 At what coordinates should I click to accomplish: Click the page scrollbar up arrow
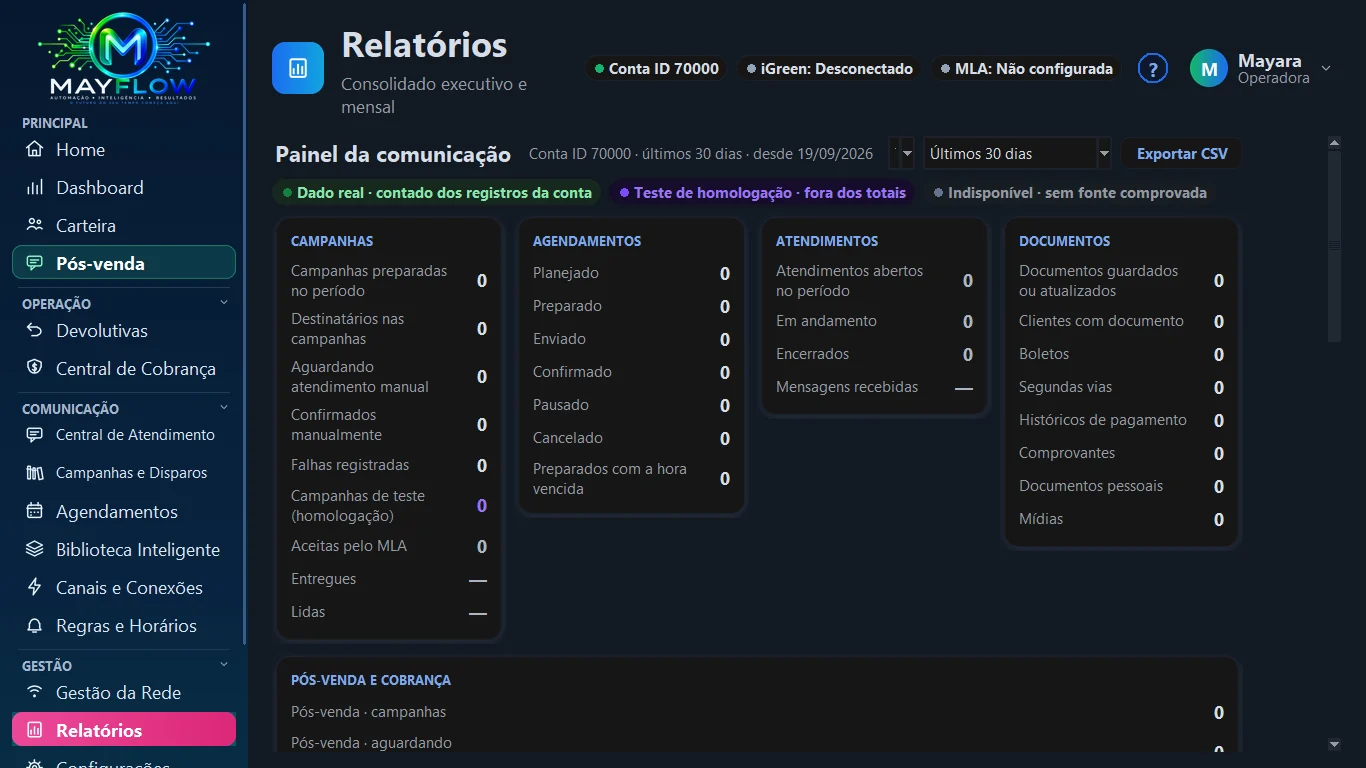click(x=1334, y=143)
